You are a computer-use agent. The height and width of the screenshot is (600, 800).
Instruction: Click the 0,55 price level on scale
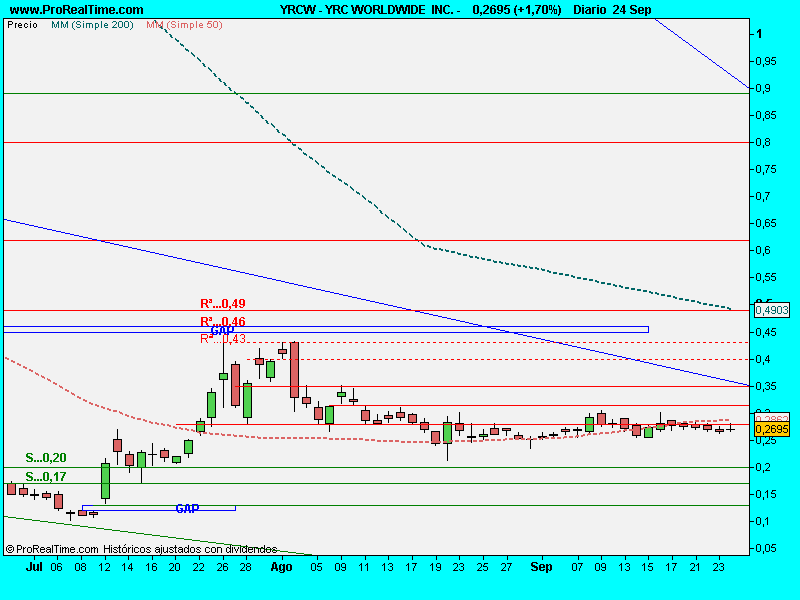tap(766, 278)
